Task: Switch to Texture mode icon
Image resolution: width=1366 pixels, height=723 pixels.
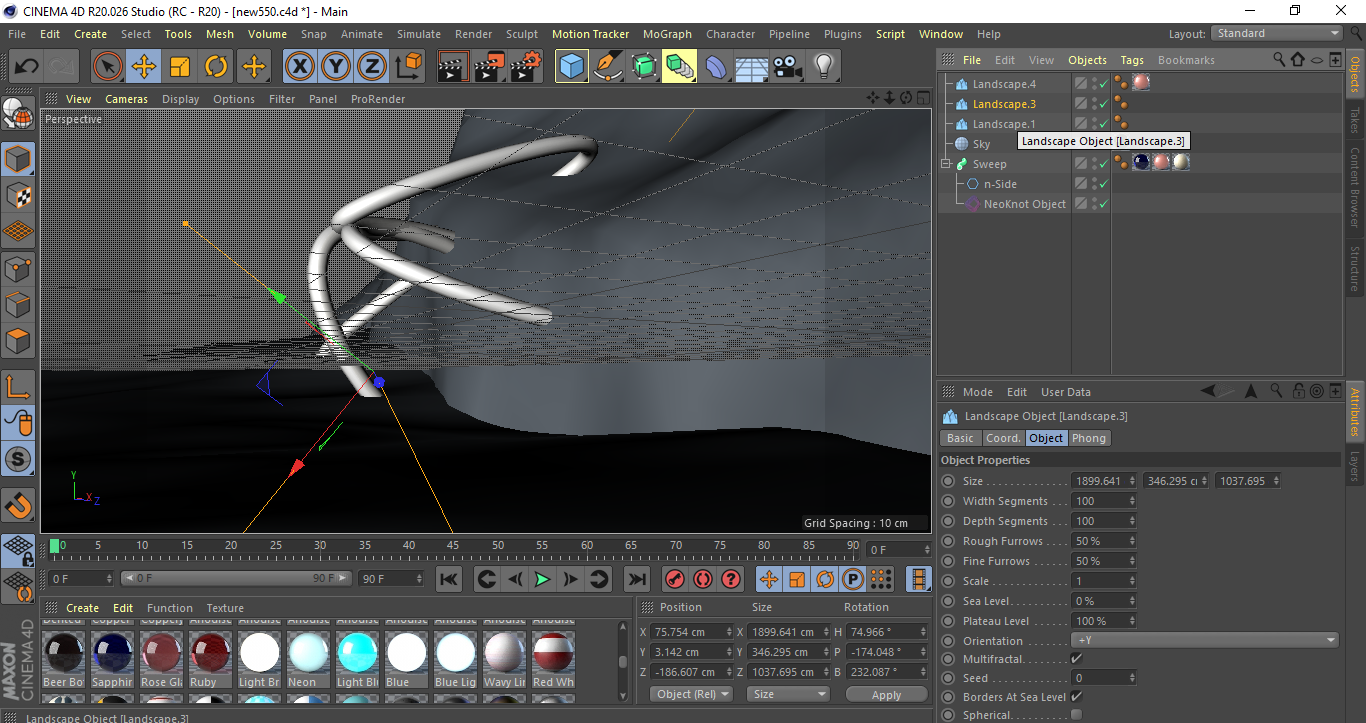Action: click(18, 195)
